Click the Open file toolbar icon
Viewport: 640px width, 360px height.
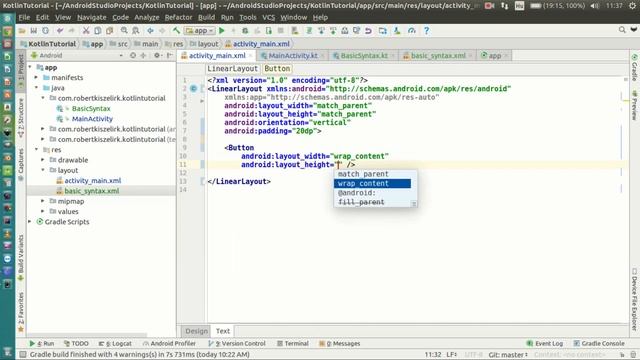pos(22,31)
